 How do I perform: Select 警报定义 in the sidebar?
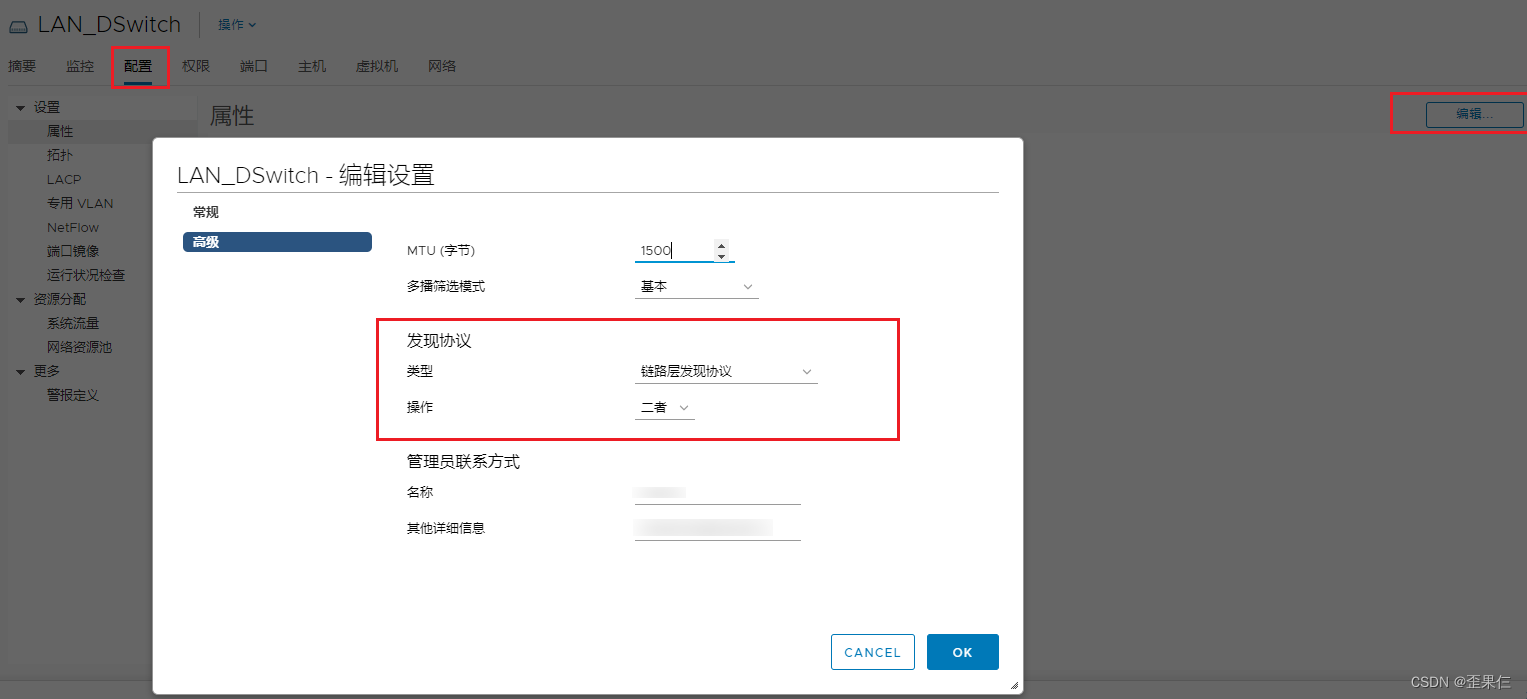pos(73,395)
